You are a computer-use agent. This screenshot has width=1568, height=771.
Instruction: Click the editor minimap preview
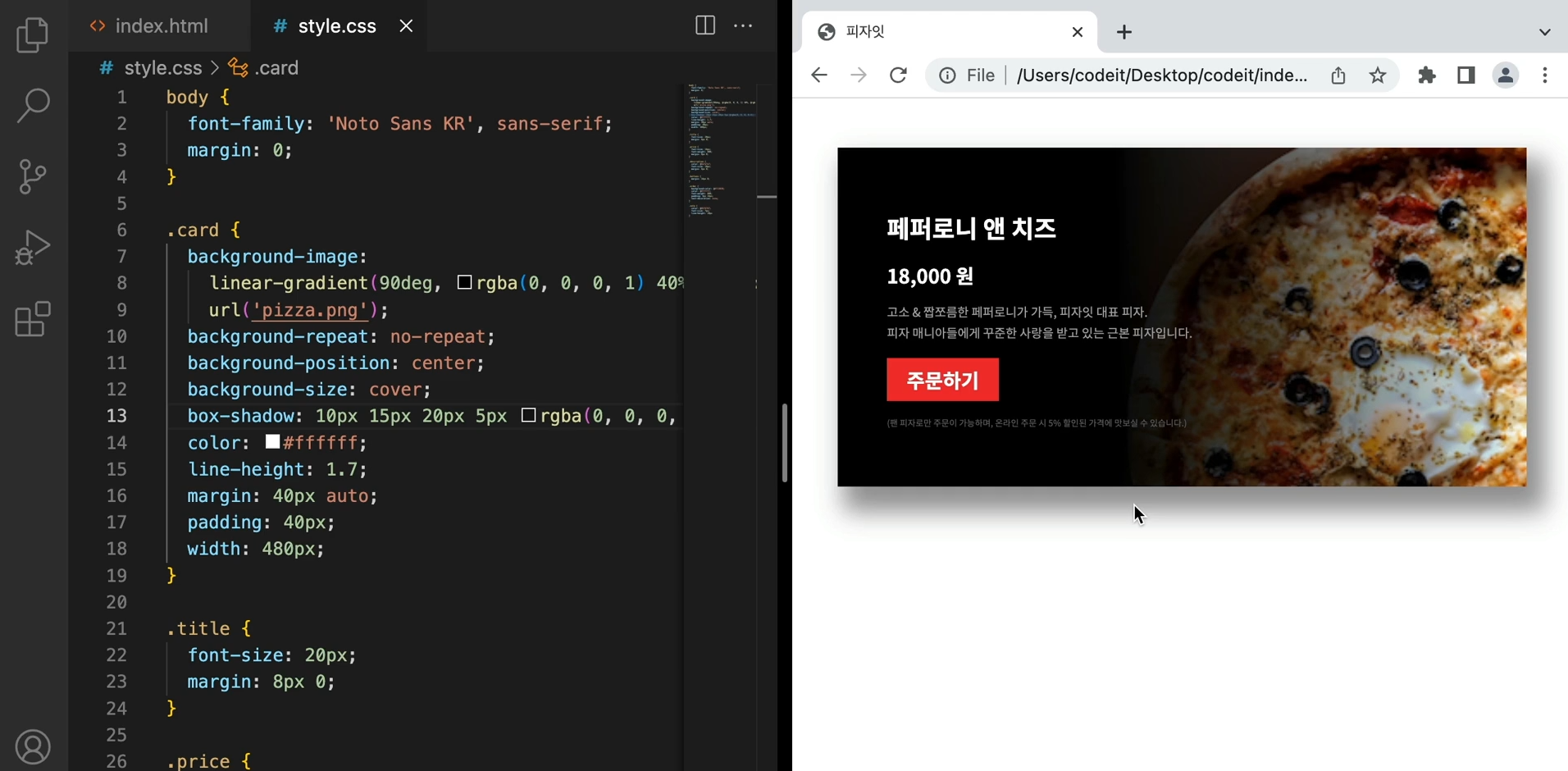tap(722, 150)
